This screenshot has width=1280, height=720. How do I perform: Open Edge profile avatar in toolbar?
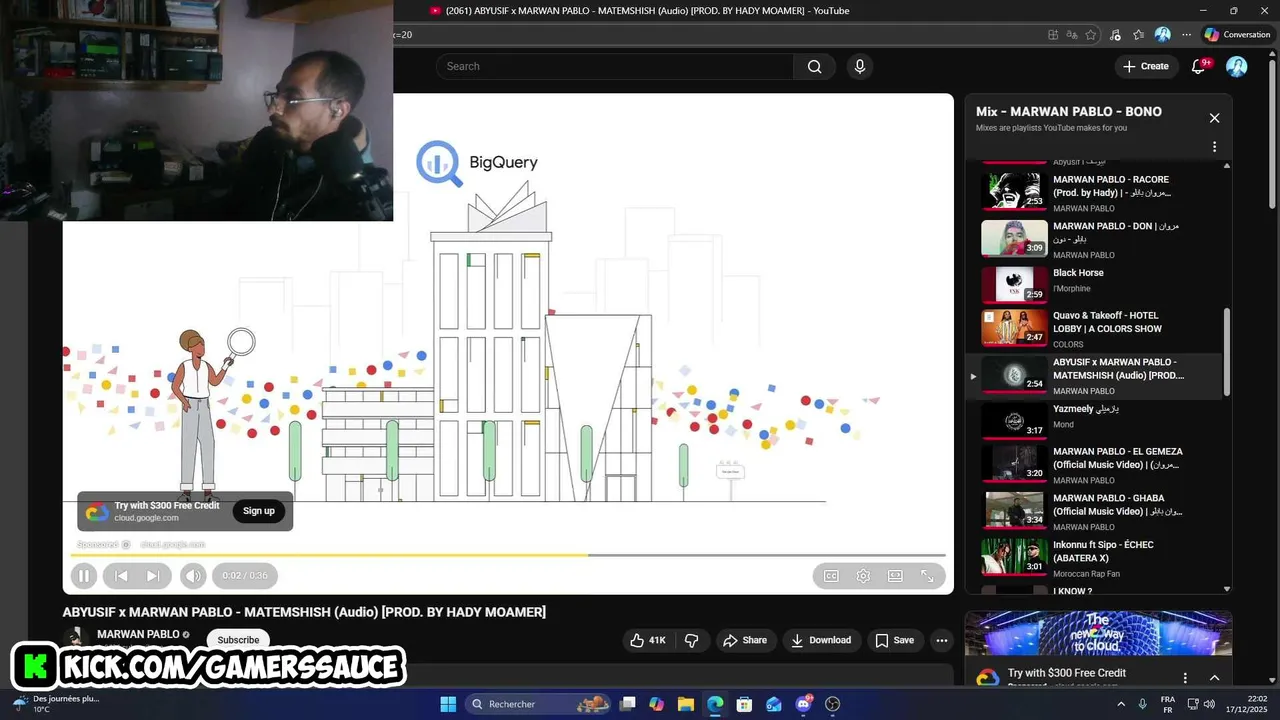(1163, 34)
